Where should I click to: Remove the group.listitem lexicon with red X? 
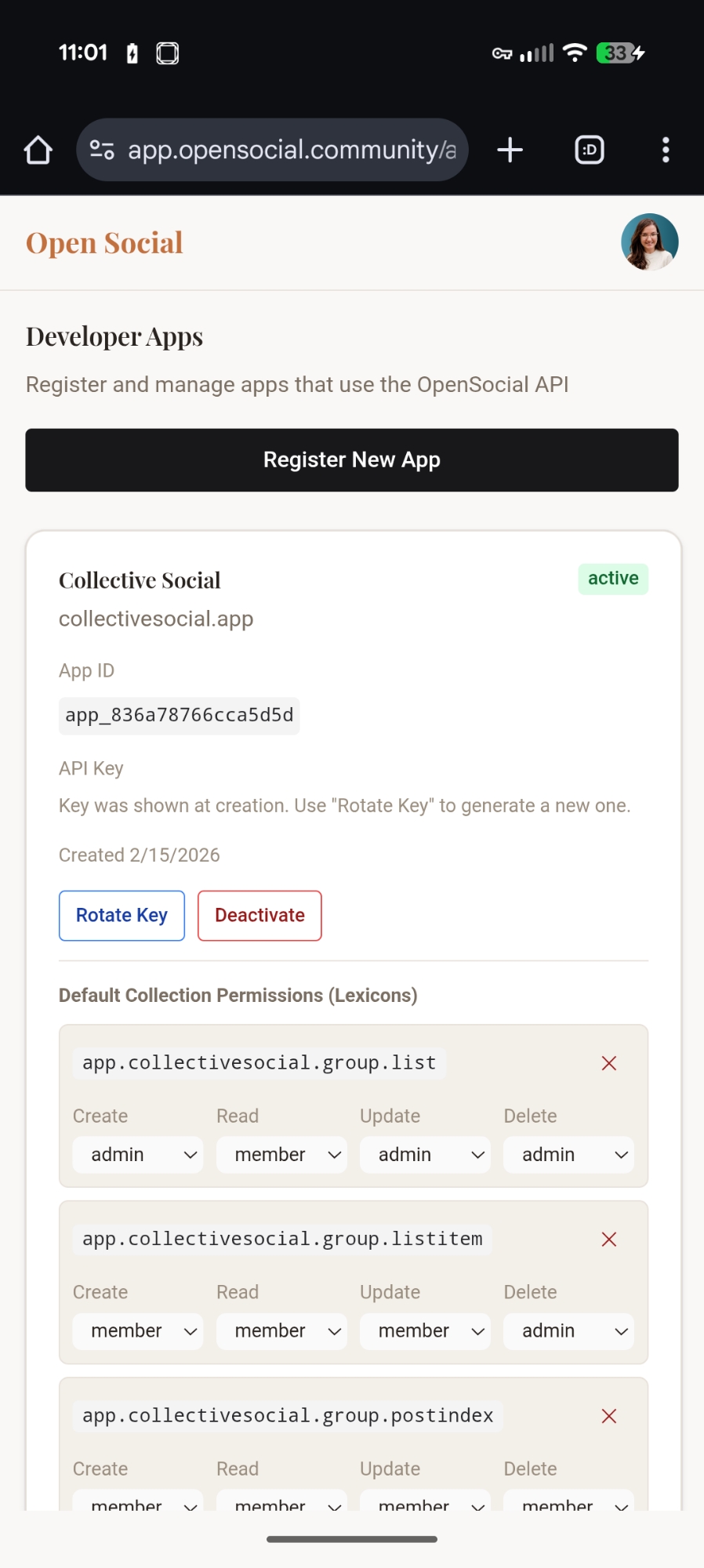(x=609, y=1240)
